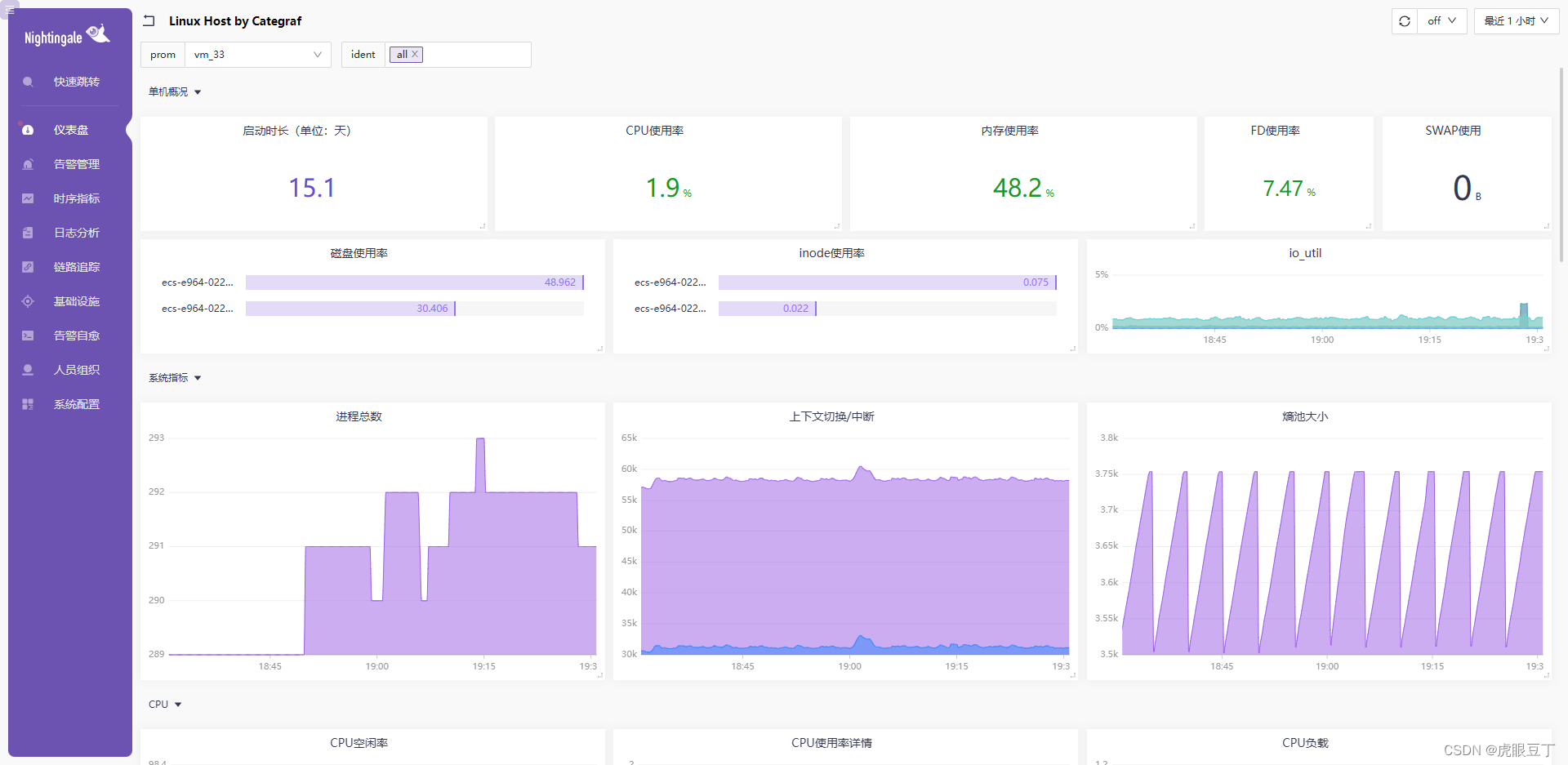This screenshot has height=765, width=1568.
Task: Click the 告警自愈 terminal icon
Action: (28, 336)
